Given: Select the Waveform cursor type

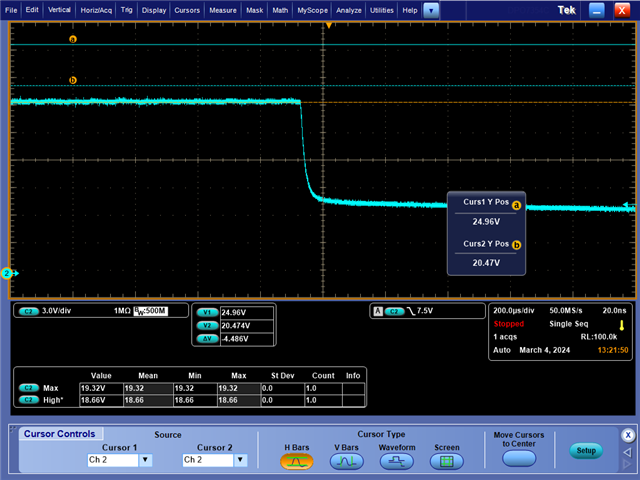Looking at the screenshot, I should pyautogui.click(x=397, y=462).
